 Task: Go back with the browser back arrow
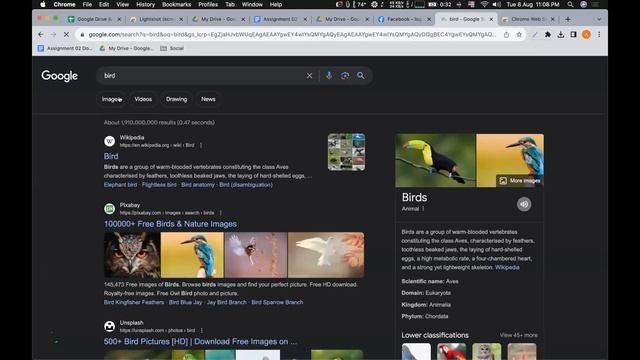(40, 35)
